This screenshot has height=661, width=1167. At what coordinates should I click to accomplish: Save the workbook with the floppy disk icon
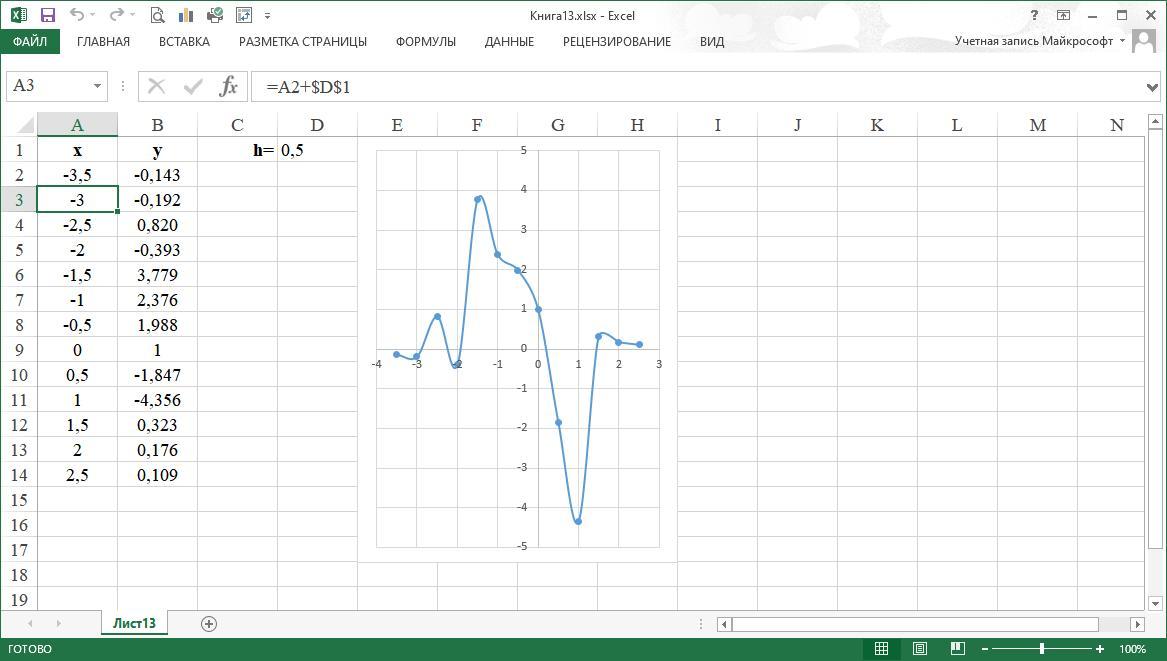(47, 15)
